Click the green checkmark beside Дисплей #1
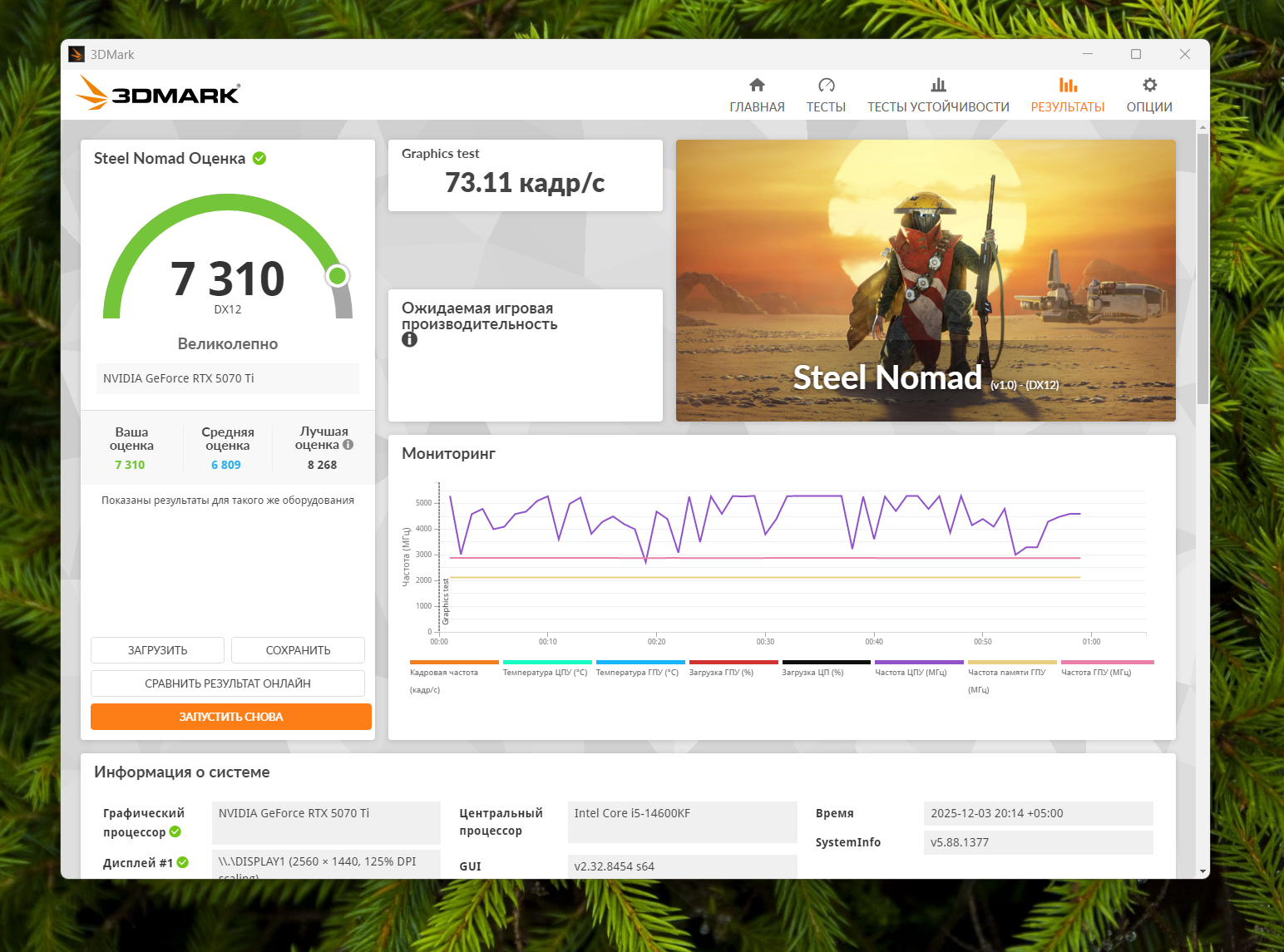Screen dimensions: 1284x952 (183, 862)
